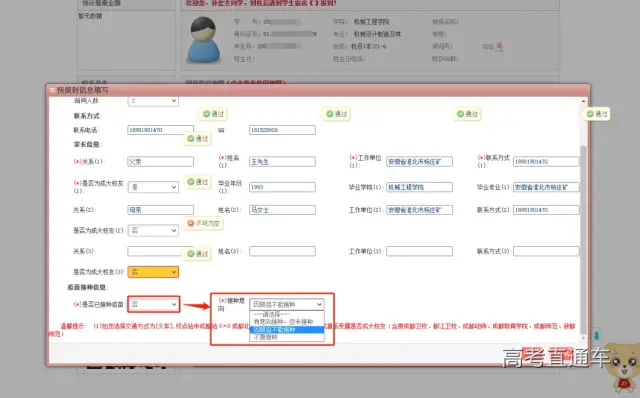Click the teal download arrow icon right of dialog
This screenshot has height=398, width=640.
coord(596,336)
